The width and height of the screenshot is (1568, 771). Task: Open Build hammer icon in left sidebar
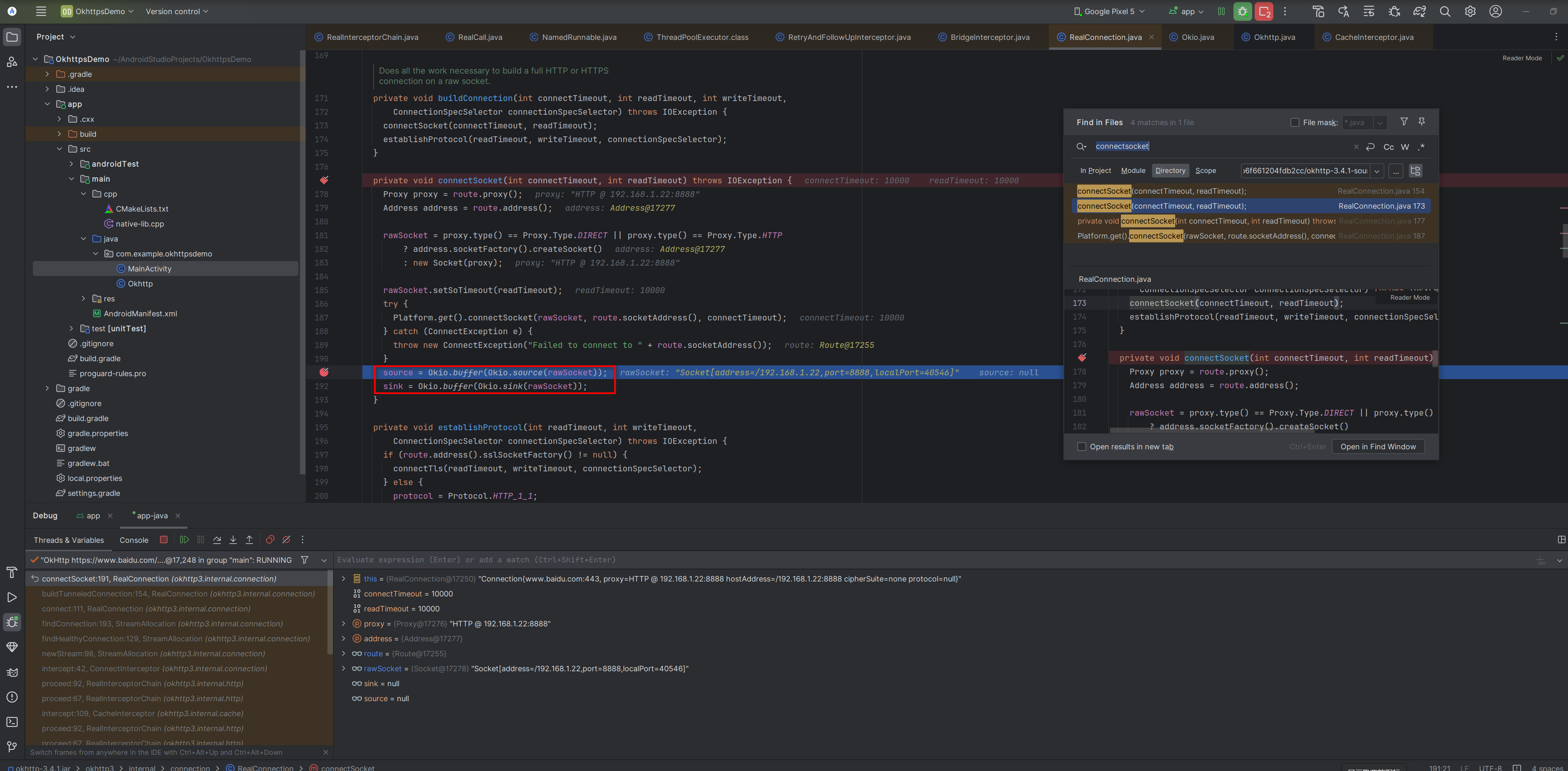point(12,572)
